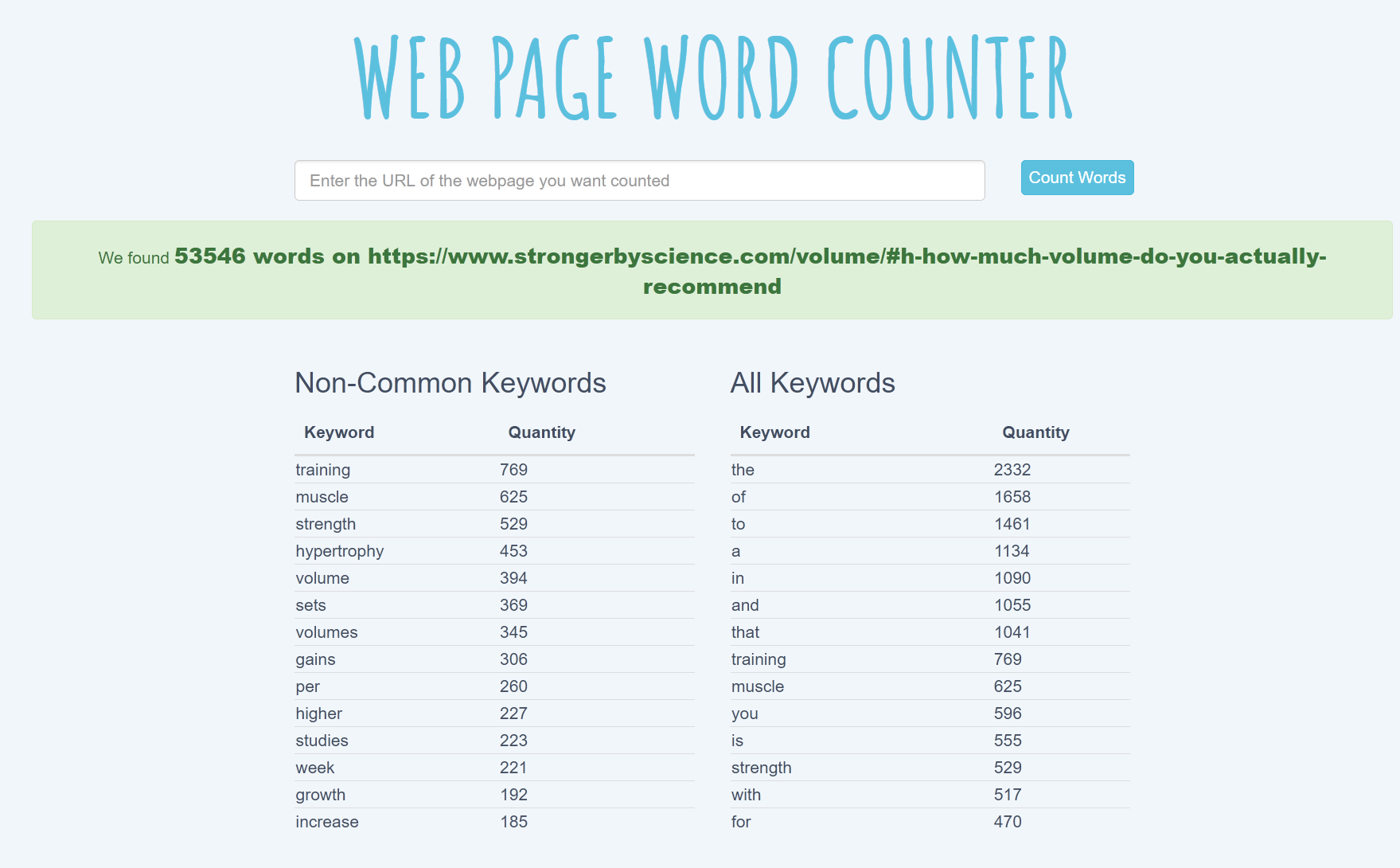Click the All Keywords heading
1400x868 pixels.
(813, 383)
